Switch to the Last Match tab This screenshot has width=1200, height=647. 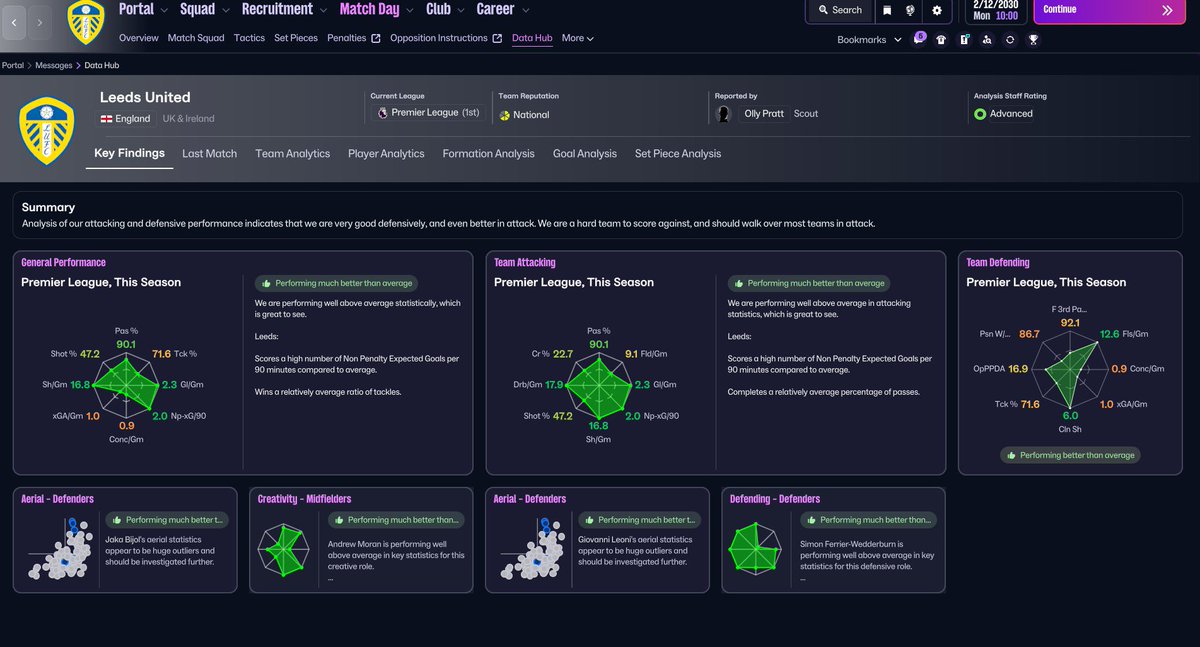pos(209,154)
